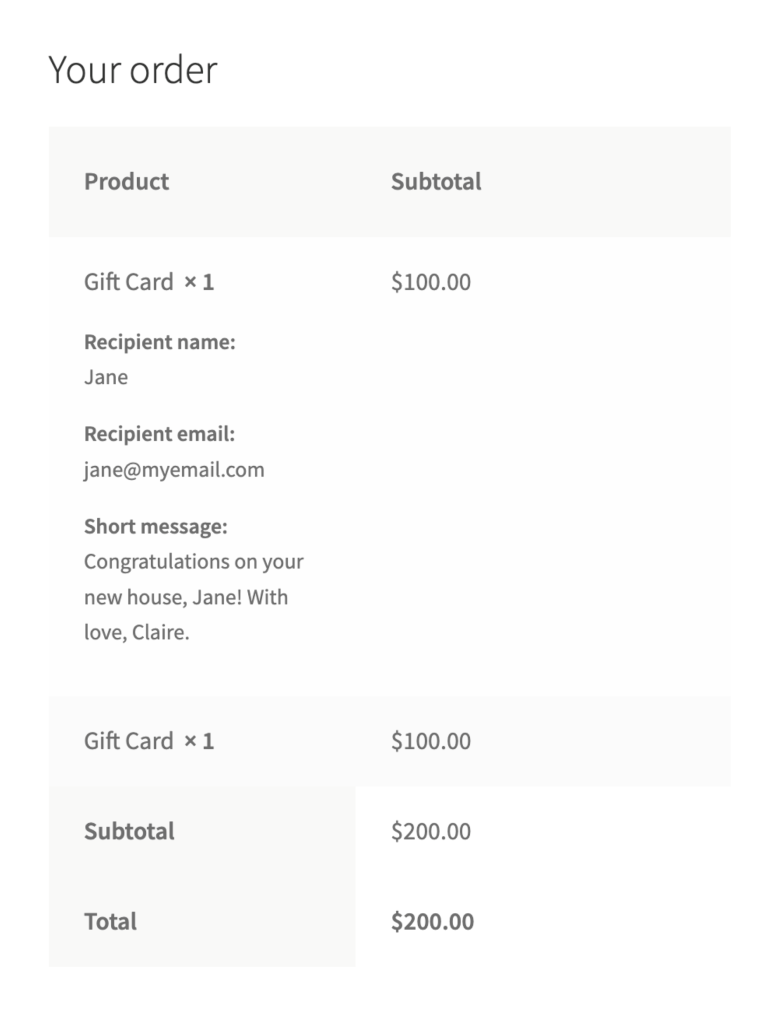Click the first Gift Card's $100.00 price
The image size is (777, 1024).
tap(430, 282)
